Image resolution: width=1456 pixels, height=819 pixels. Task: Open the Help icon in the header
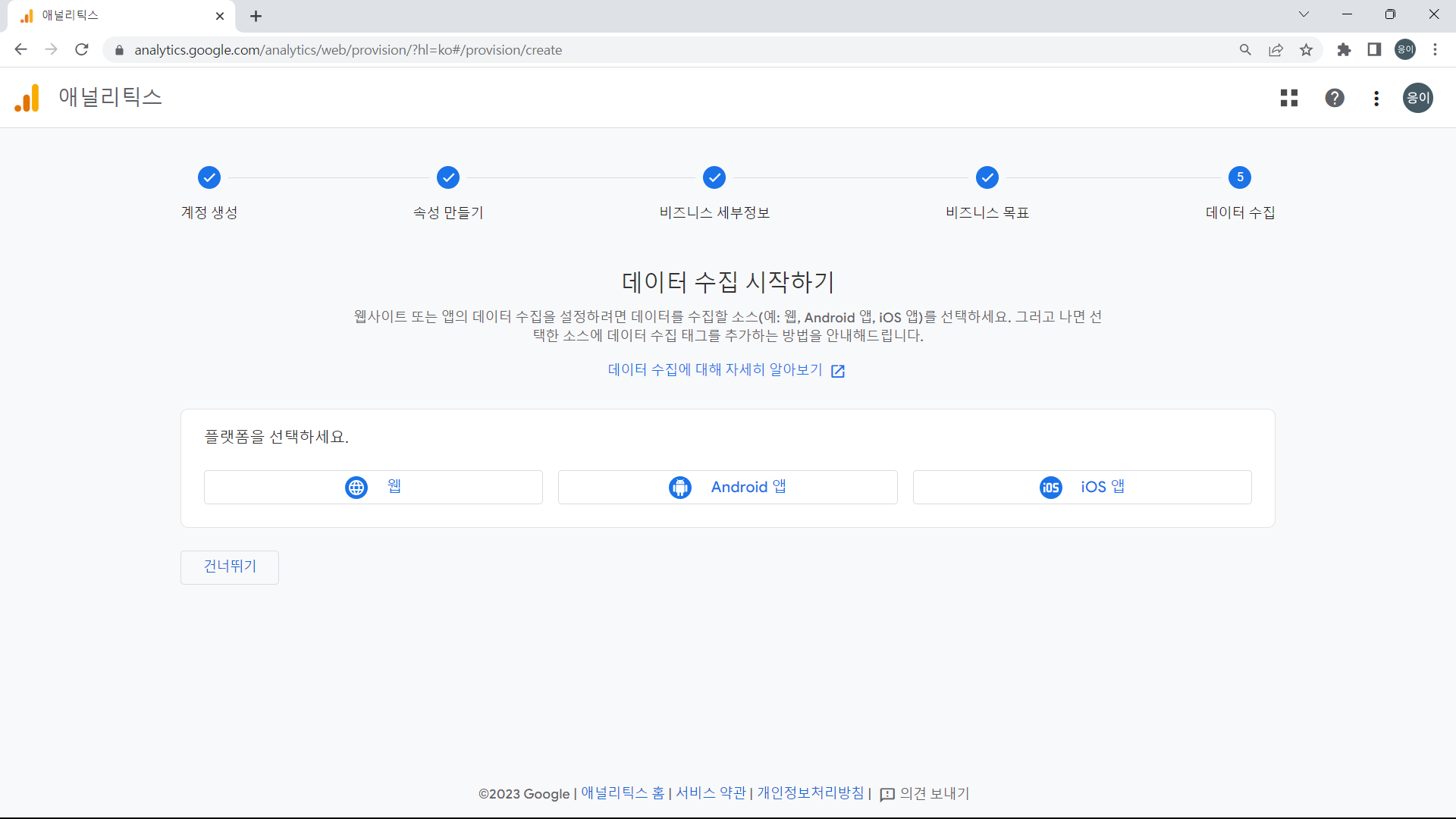pyautogui.click(x=1335, y=98)
